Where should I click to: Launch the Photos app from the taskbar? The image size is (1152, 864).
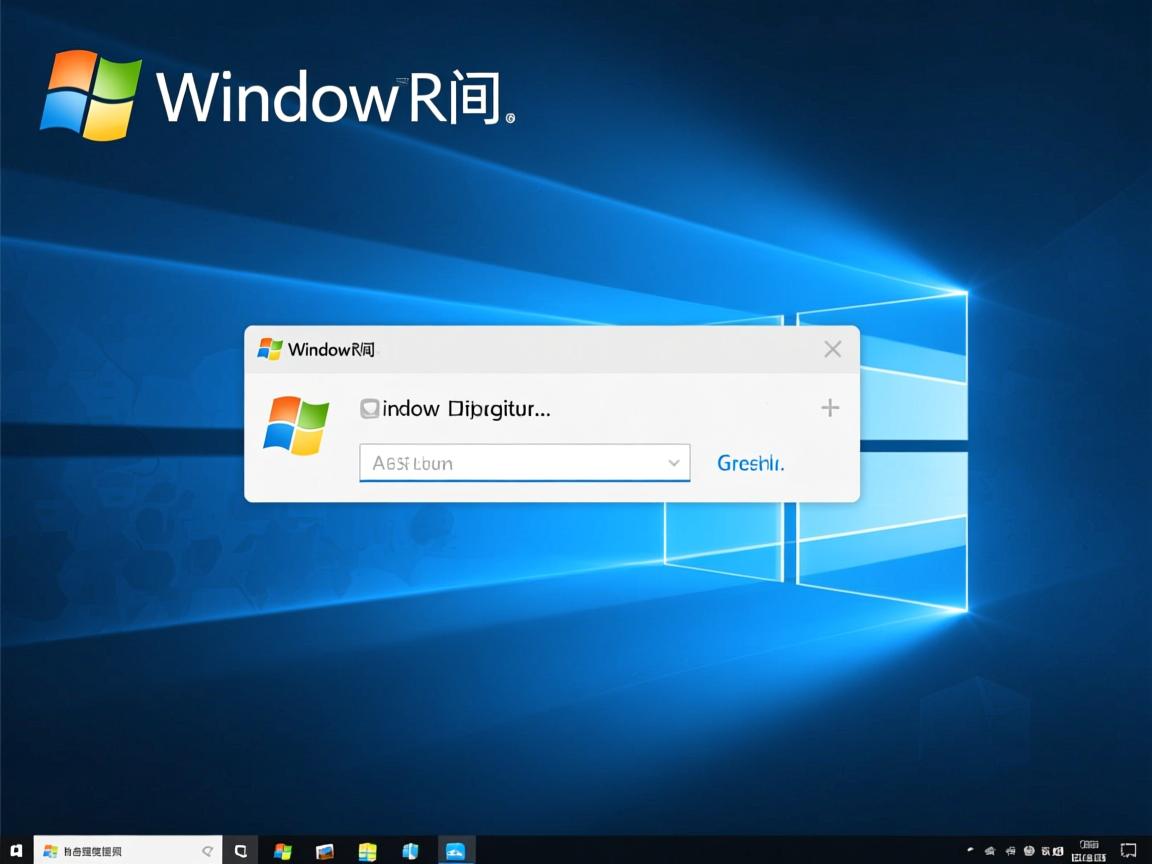pos(323,851)
